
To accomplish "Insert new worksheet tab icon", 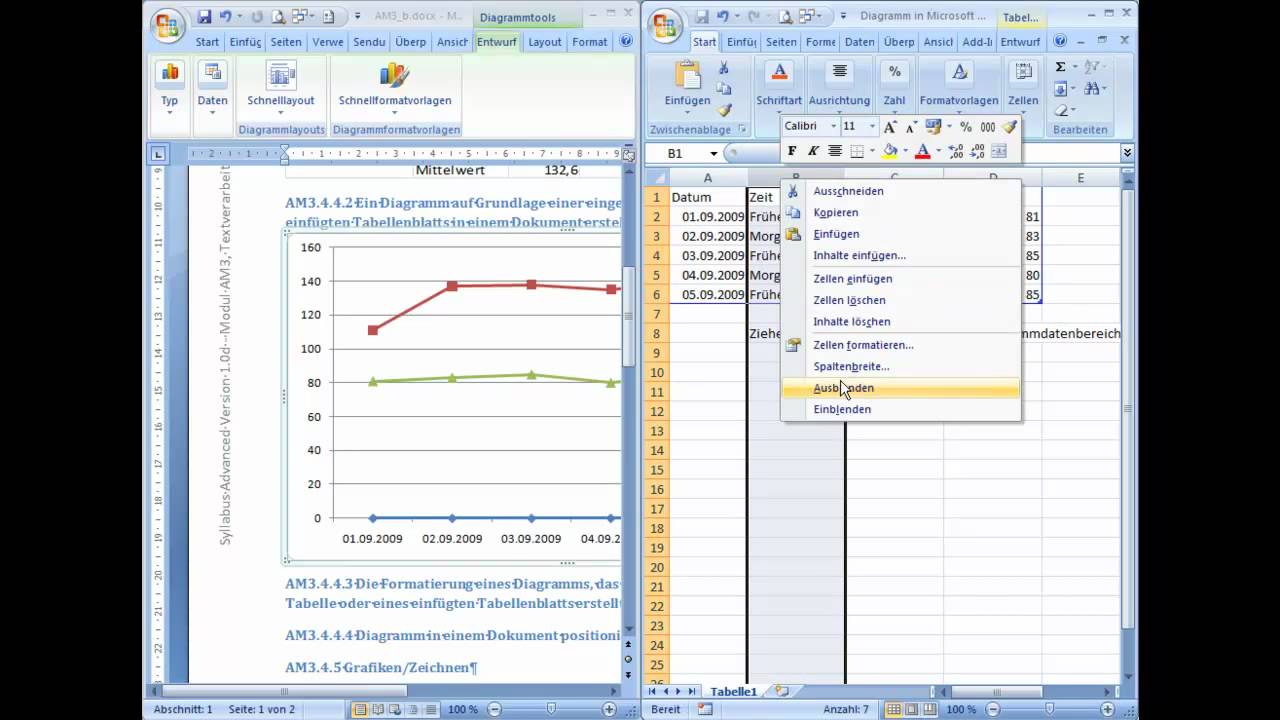I will [781, 691].
